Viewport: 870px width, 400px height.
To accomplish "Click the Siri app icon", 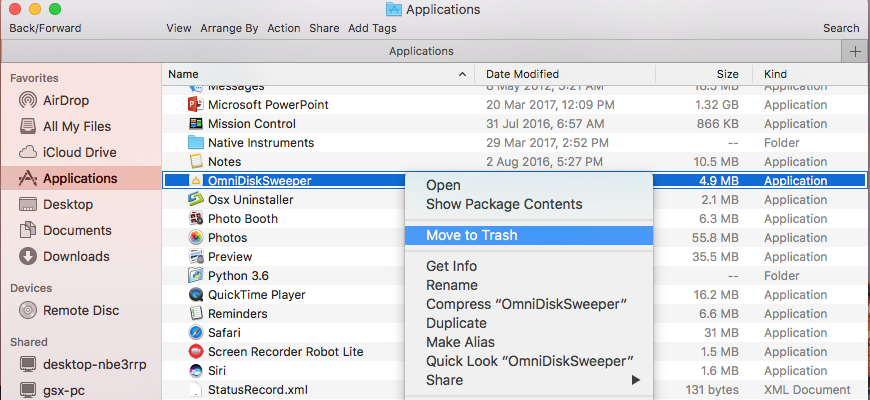I will click(196, 371).
